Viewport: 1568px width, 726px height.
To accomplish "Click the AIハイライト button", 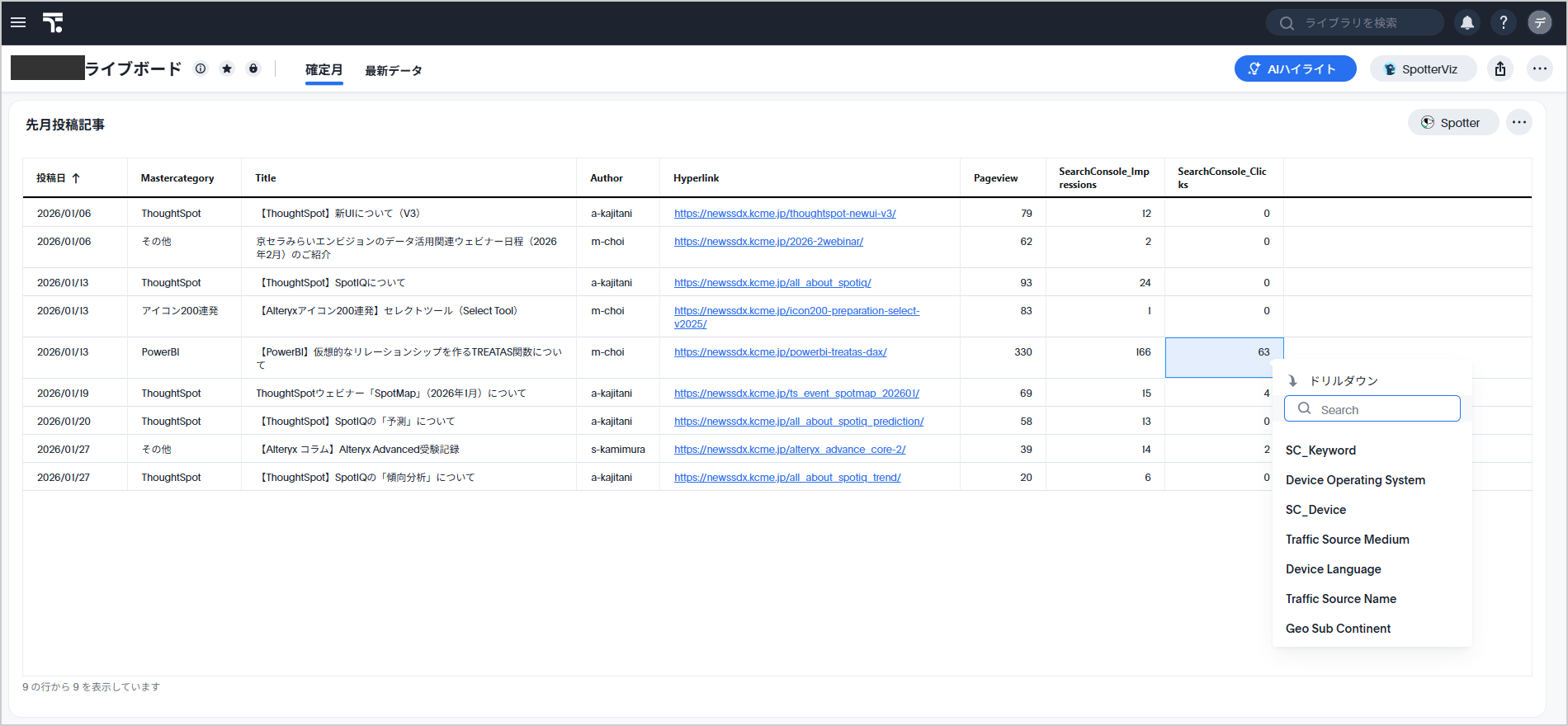I will pyautogui.click(x=1295, y=69).
